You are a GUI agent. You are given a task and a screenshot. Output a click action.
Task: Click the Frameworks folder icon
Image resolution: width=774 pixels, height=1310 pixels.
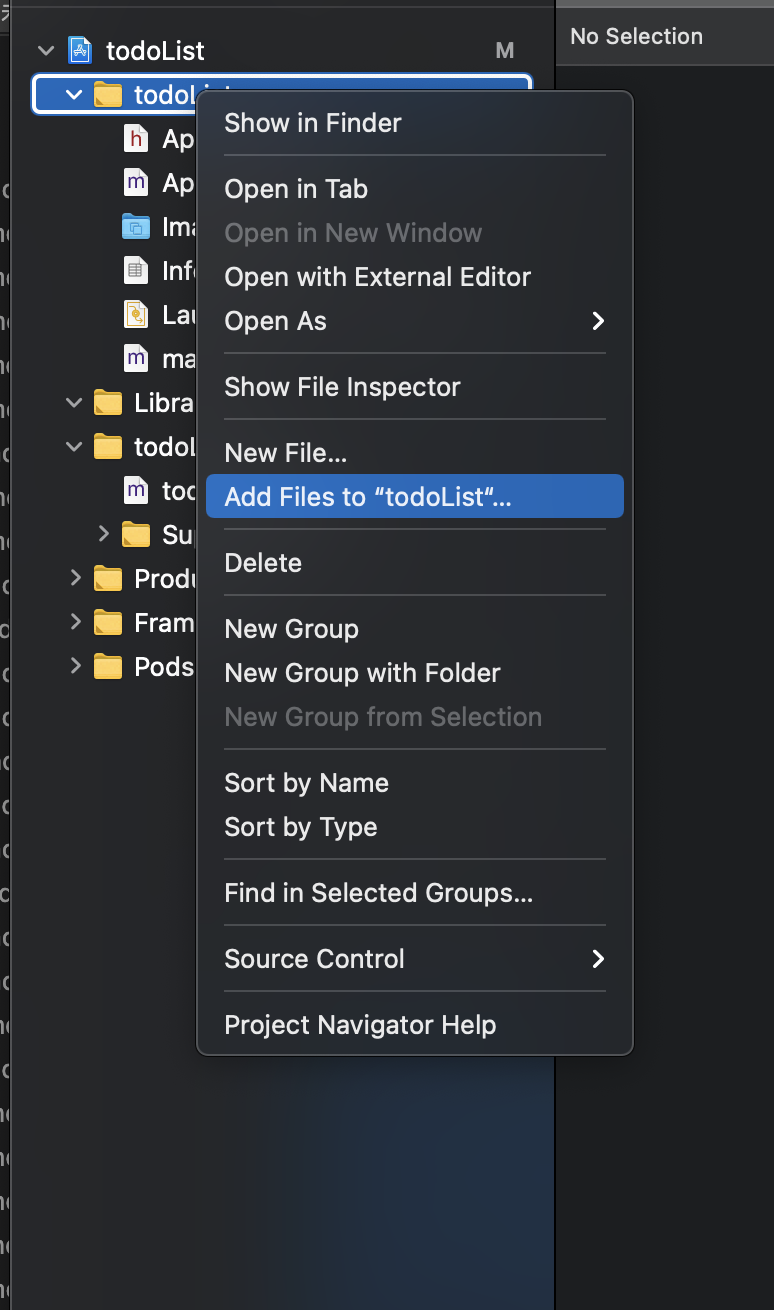coord(107,622)
